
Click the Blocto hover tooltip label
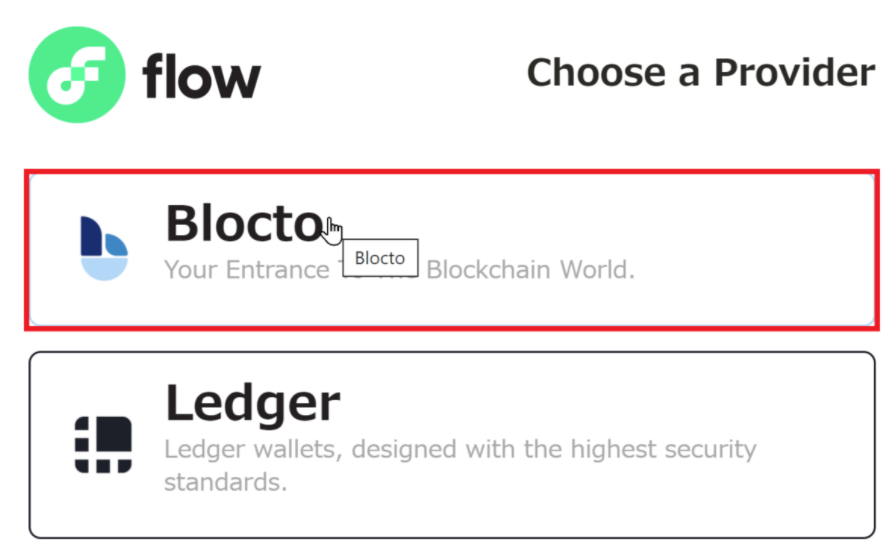coord(380,258)
